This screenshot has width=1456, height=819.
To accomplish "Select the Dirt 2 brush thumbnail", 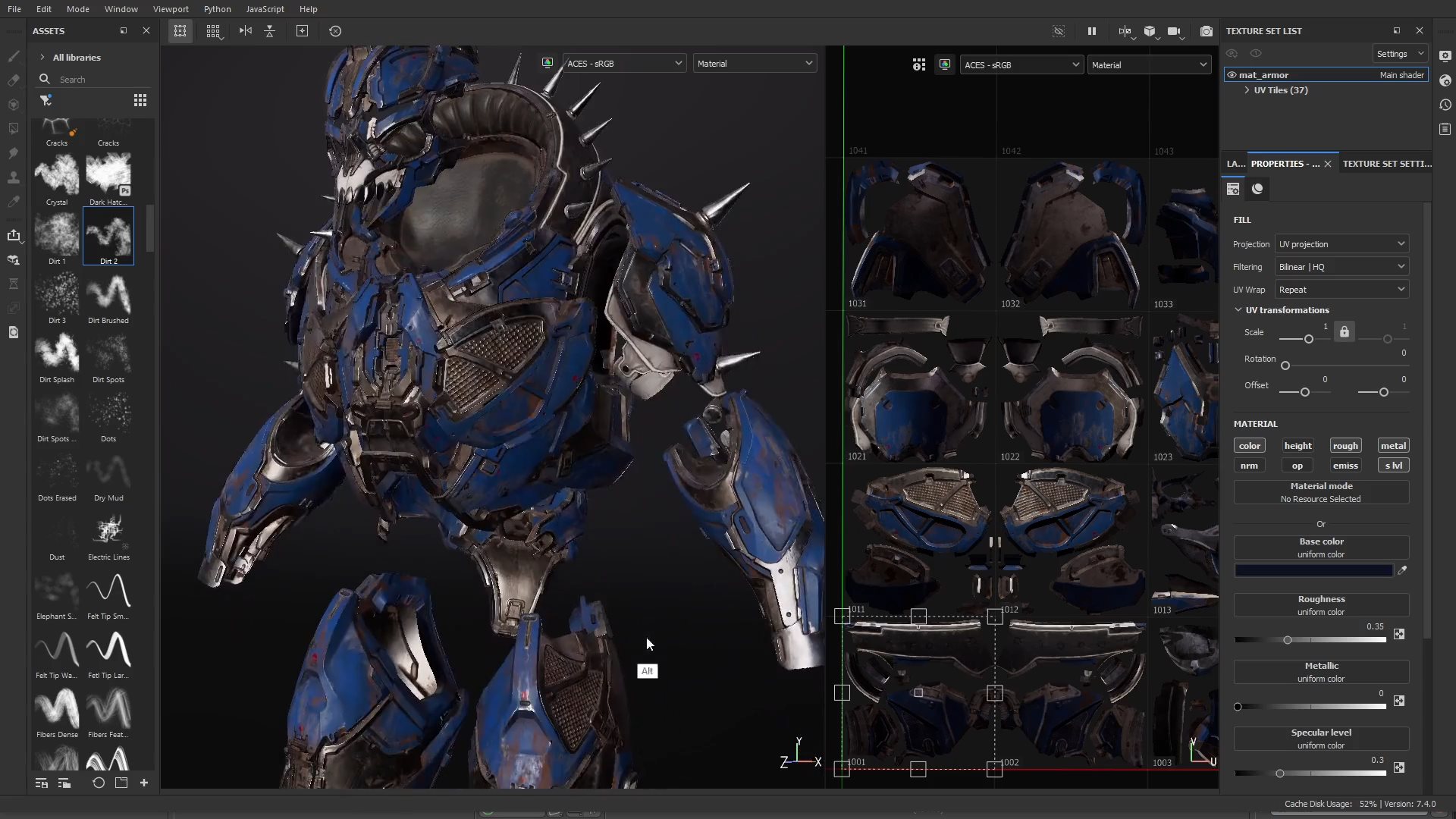I will coord(108,236).
